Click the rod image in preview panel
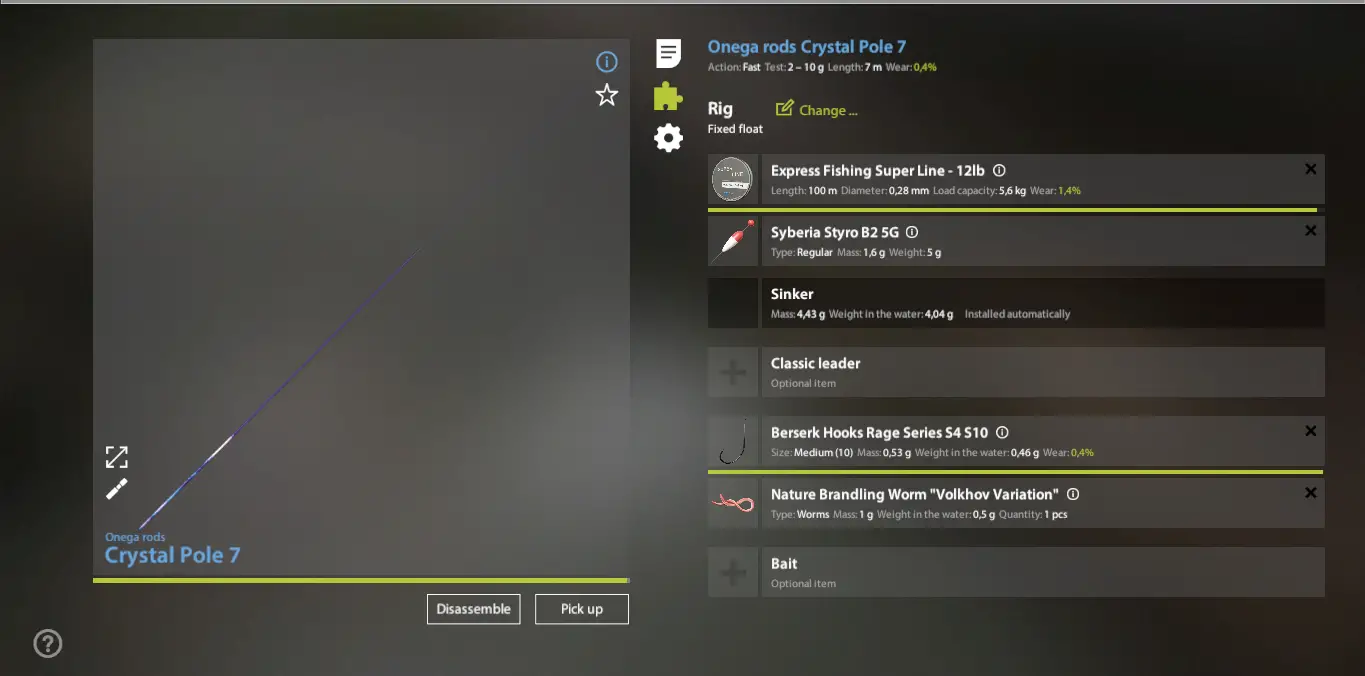The height and width of the screenshot is (676, 1365). 280,387
